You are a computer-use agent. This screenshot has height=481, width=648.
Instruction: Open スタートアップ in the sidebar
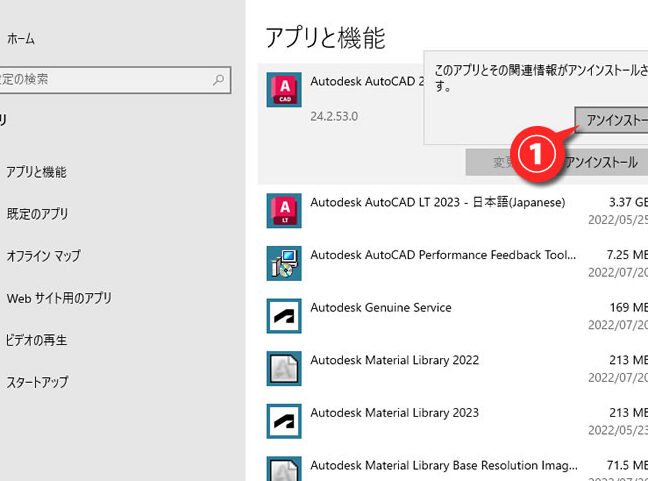[39, 382]
